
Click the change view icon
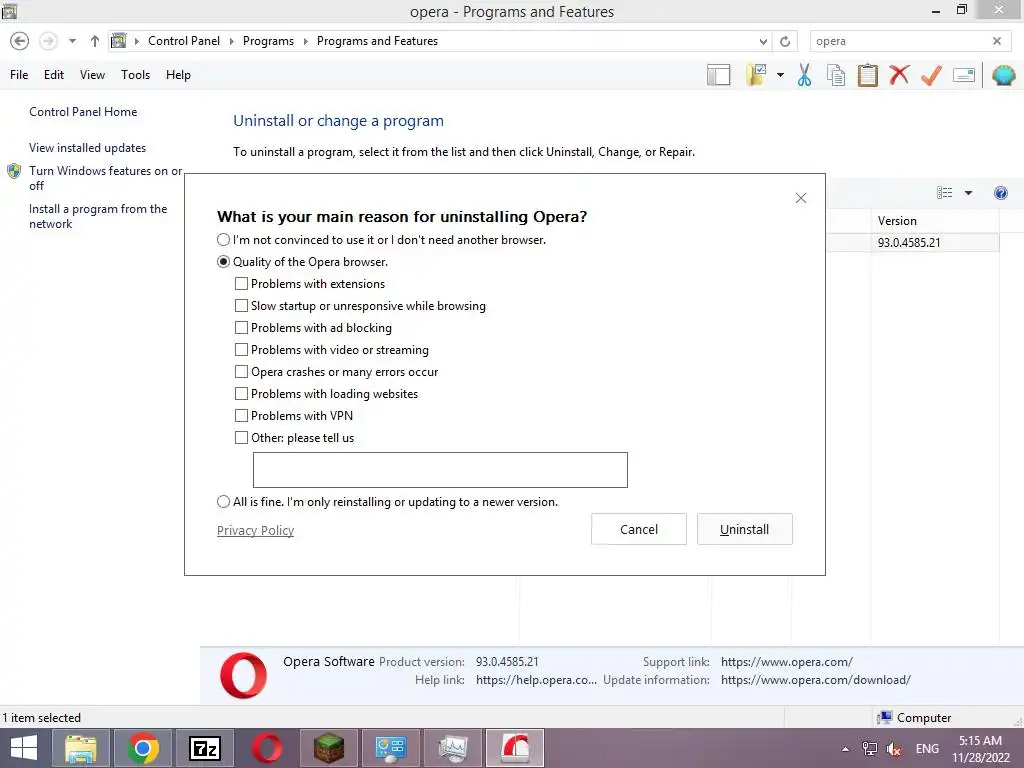pos(944,193)
